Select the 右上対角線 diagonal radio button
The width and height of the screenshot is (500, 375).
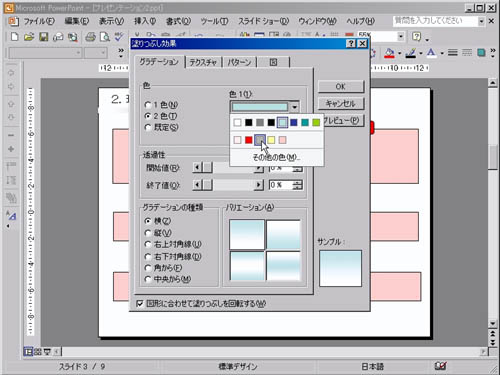[x=148, y=244]
